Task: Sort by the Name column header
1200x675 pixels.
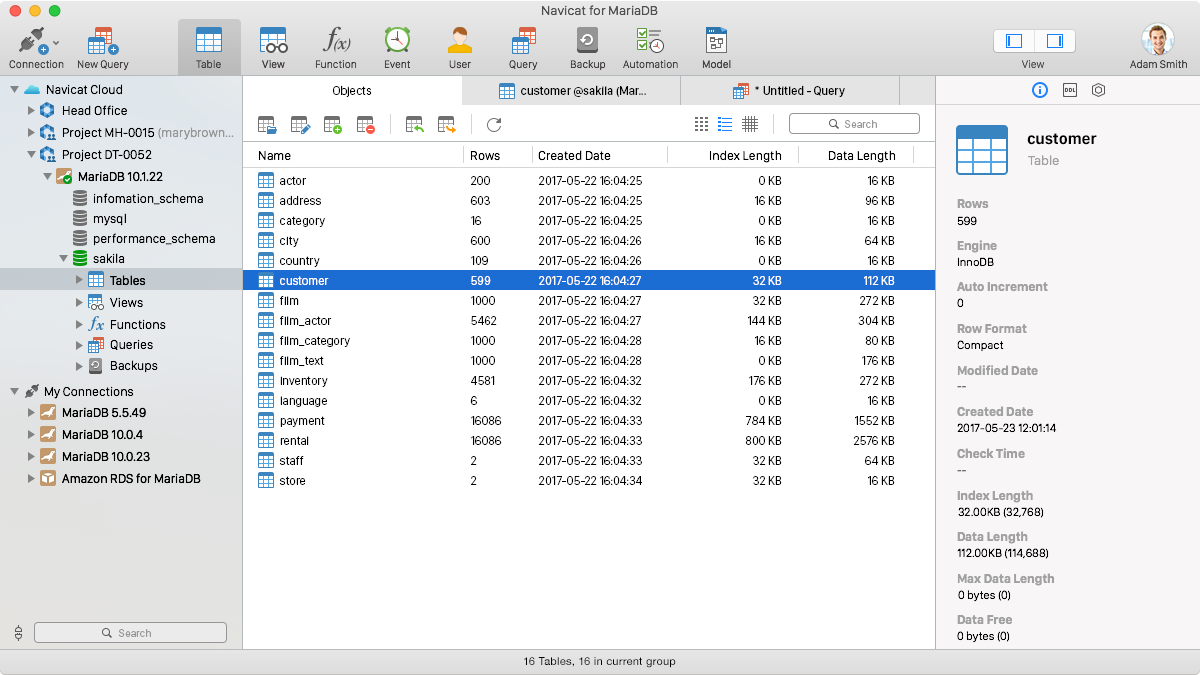Action: pos(353,155)
